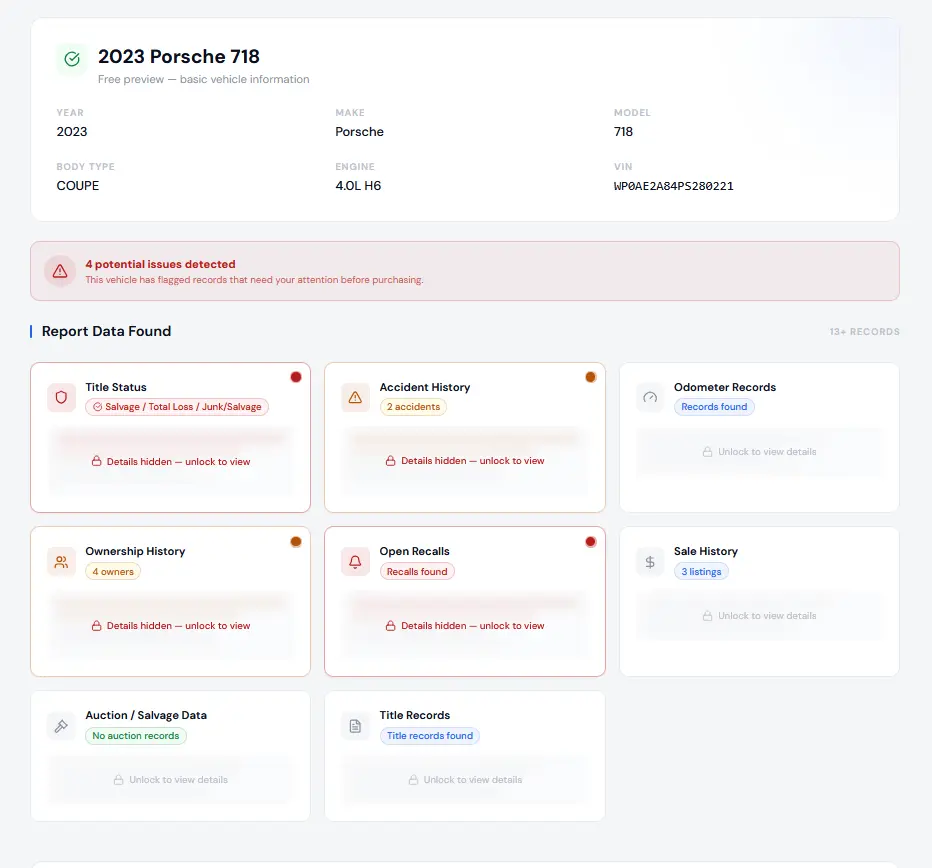This screenshot has width=932, height=868.
Task: Click the 'Recalls found' badge
Action: pyautogui.click(x=417, y=571)
